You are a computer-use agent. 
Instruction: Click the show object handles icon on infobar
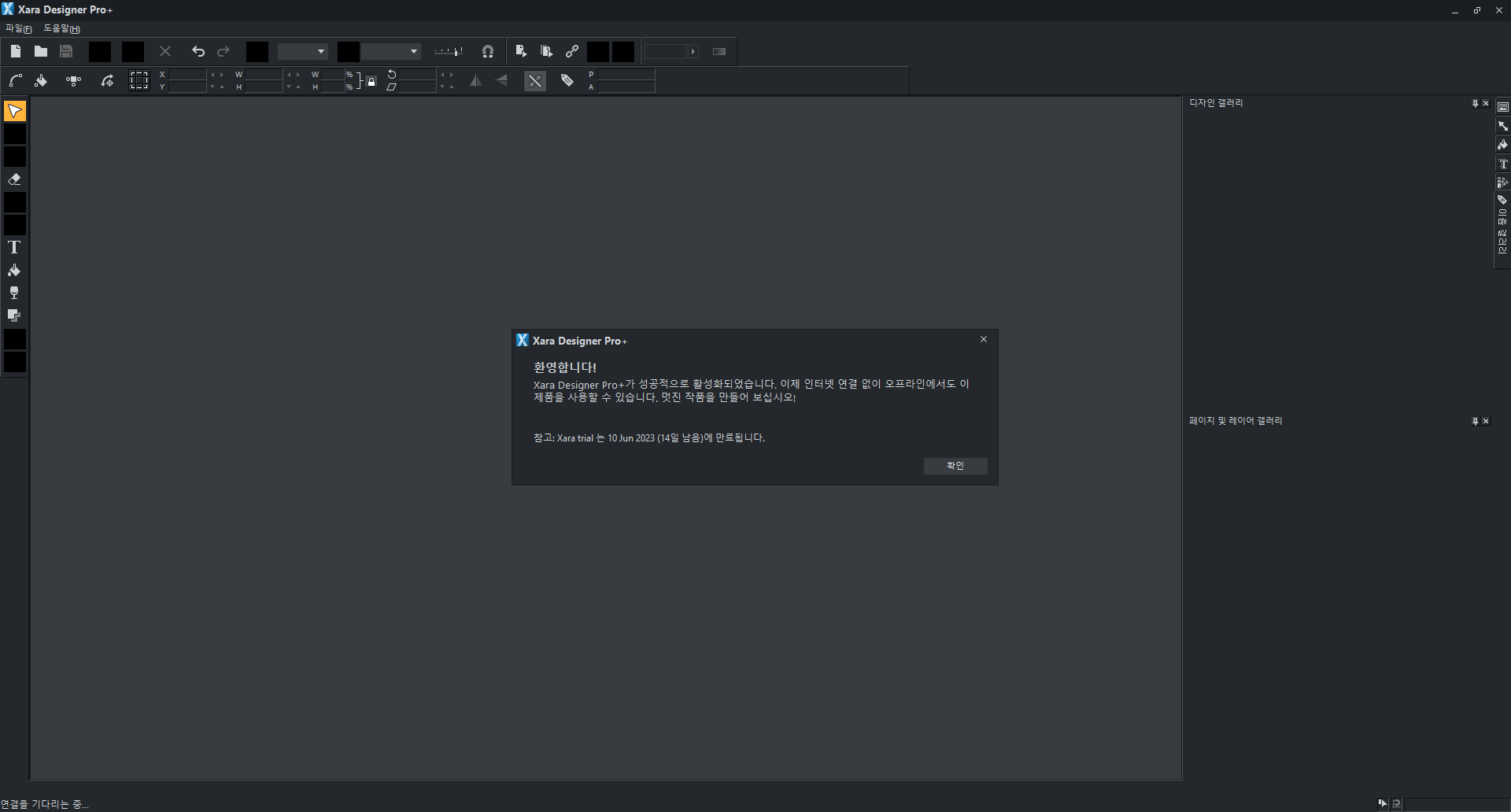click(74, 80)
